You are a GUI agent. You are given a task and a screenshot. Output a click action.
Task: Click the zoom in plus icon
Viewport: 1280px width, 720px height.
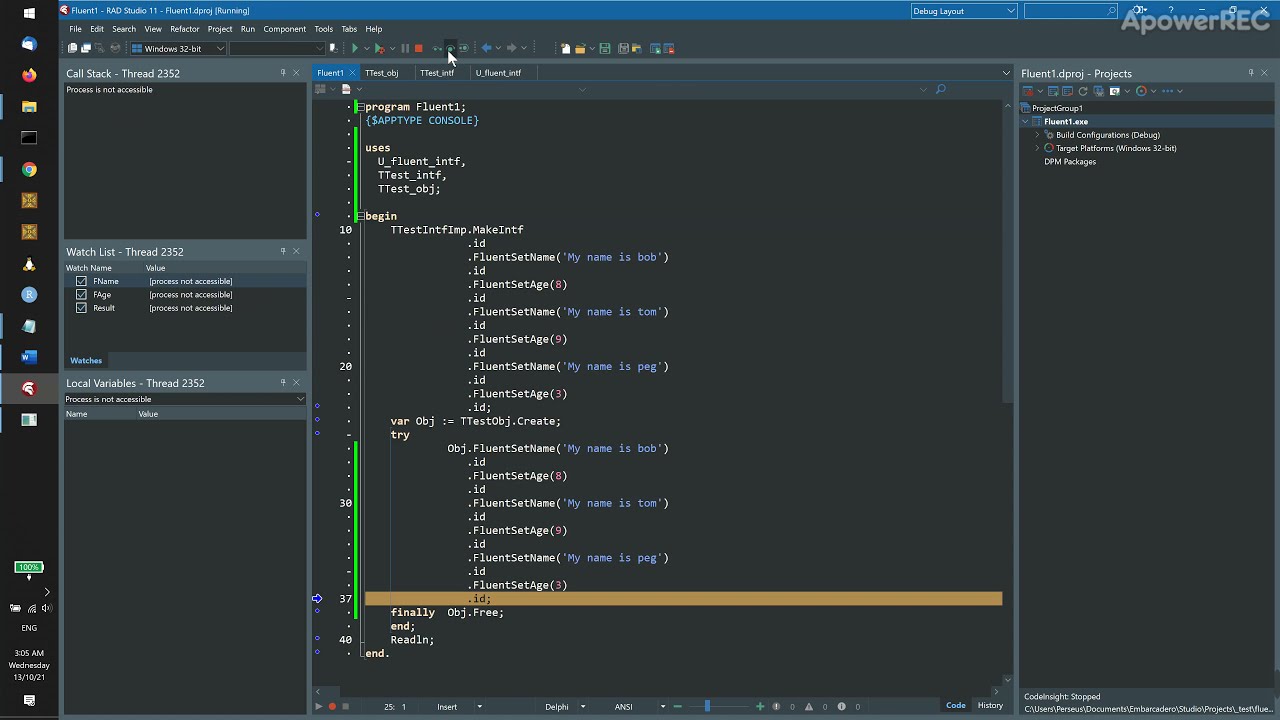(x=760, y=707)
